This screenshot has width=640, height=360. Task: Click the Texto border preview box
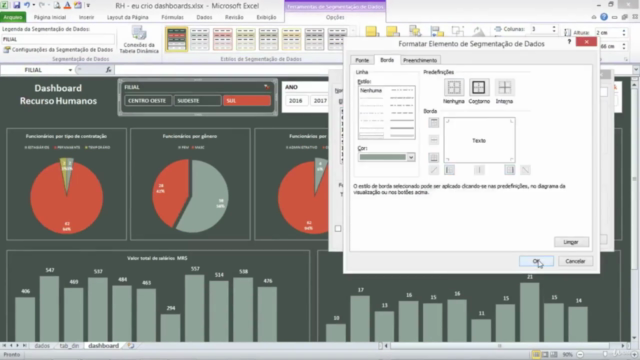[479, 140]
